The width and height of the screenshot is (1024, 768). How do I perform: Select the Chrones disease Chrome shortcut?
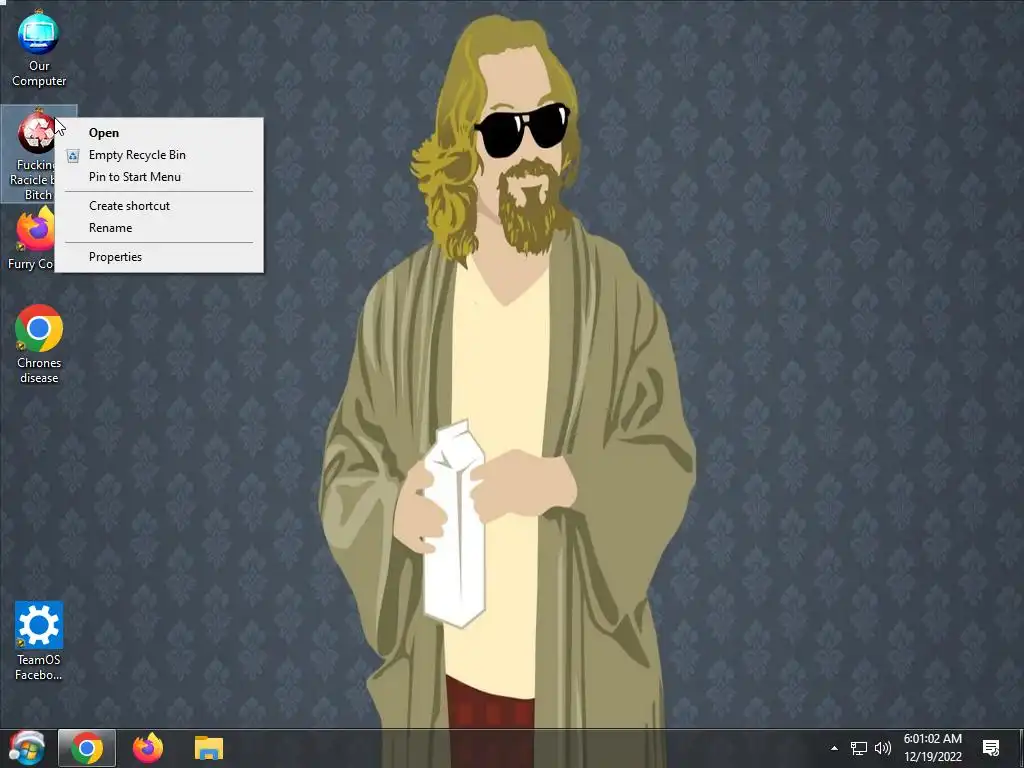[39, 344]
